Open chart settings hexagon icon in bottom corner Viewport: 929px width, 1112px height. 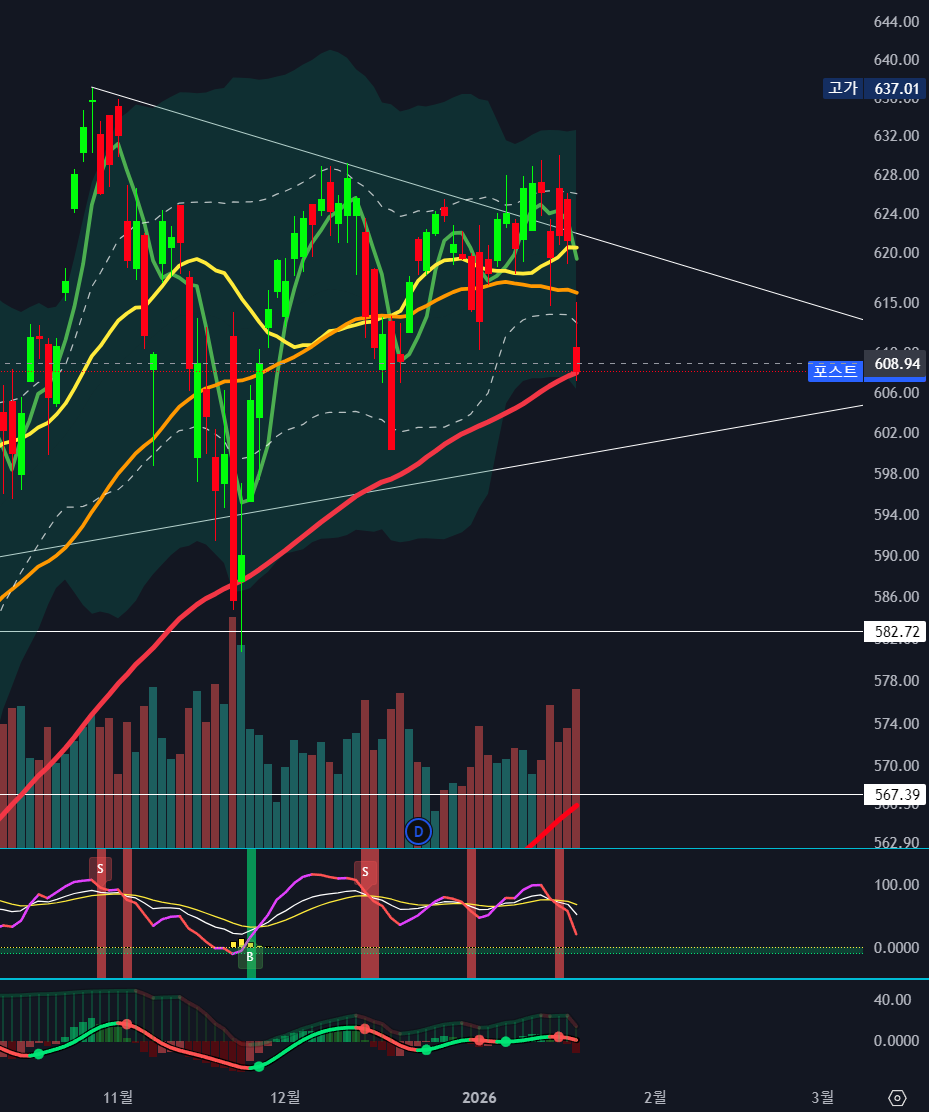tap(897, 1097)
